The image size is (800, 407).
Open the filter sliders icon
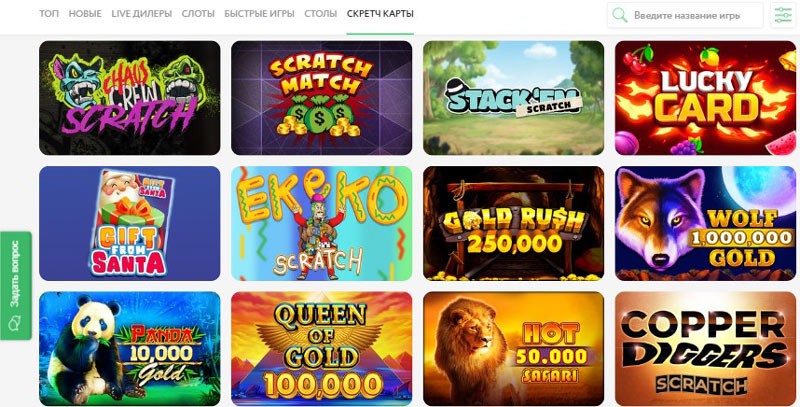pyautogui.click(x=783, y=15)
